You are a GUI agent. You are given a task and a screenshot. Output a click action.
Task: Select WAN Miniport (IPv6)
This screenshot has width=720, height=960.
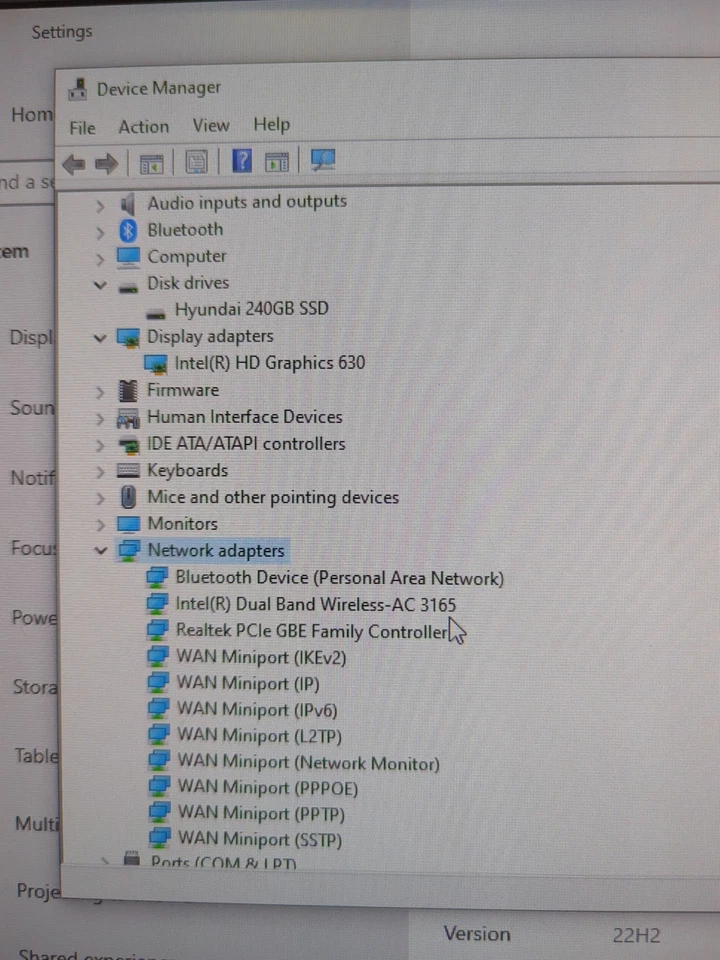click(257, 710)
